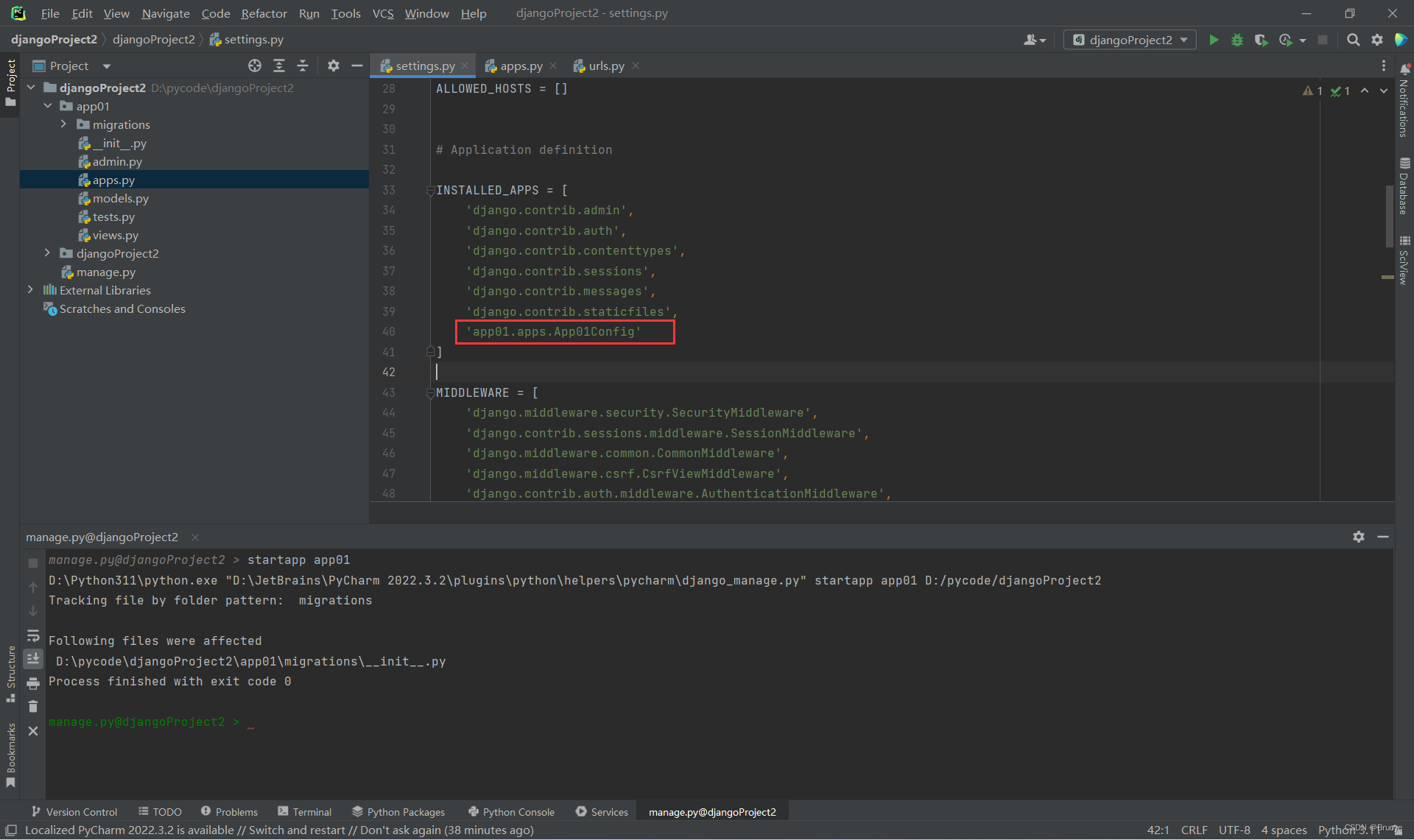The height and width of the screenshot is (840, 1414).
Task: Click the Stop run button
Action: (x=1323, y=40)
